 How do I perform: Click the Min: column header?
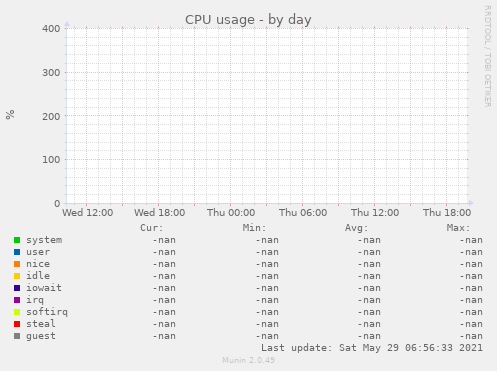click(x=254, y=228)
